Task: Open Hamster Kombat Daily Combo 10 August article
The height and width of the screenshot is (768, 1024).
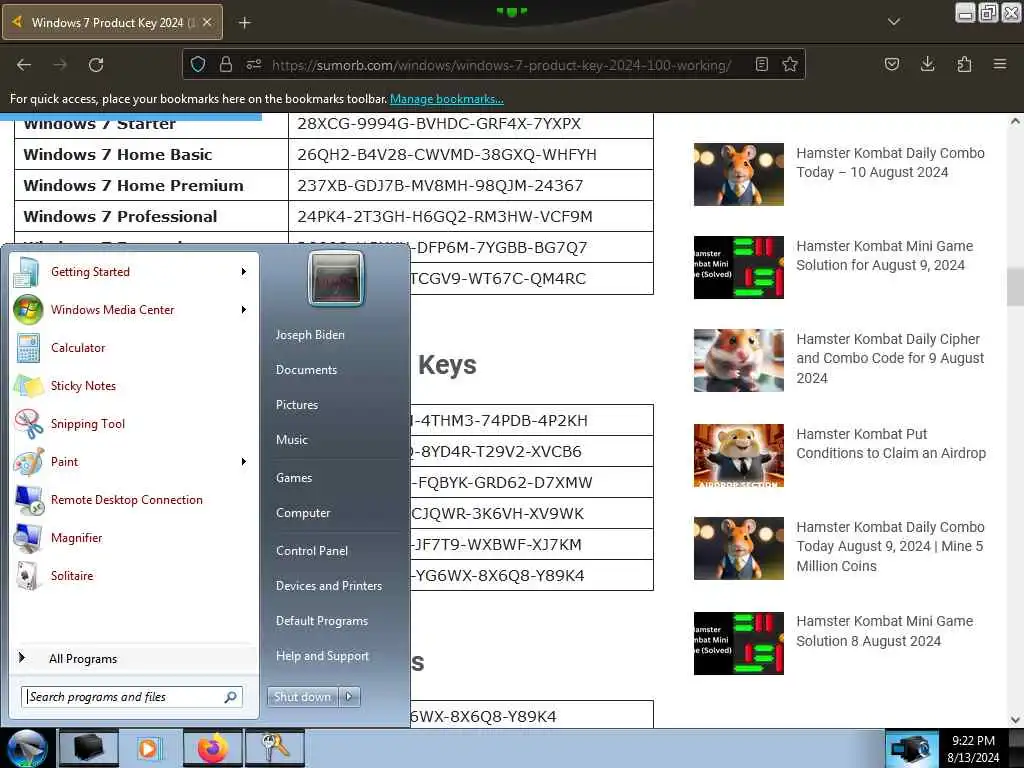Action: tap(890, 163)
